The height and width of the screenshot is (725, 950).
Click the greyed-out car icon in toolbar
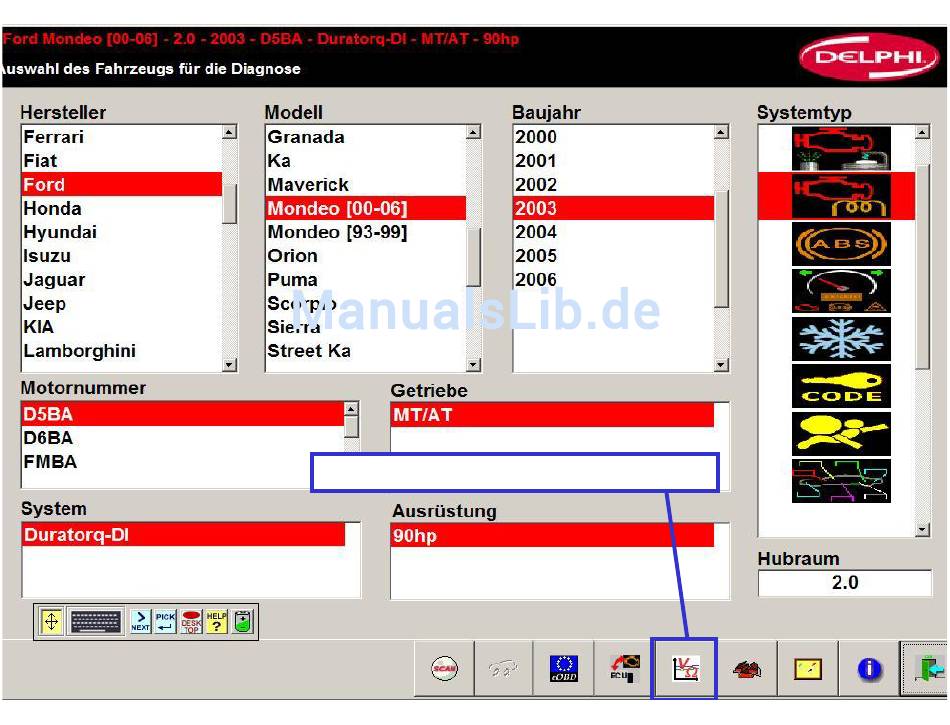[x=503, y=669]
